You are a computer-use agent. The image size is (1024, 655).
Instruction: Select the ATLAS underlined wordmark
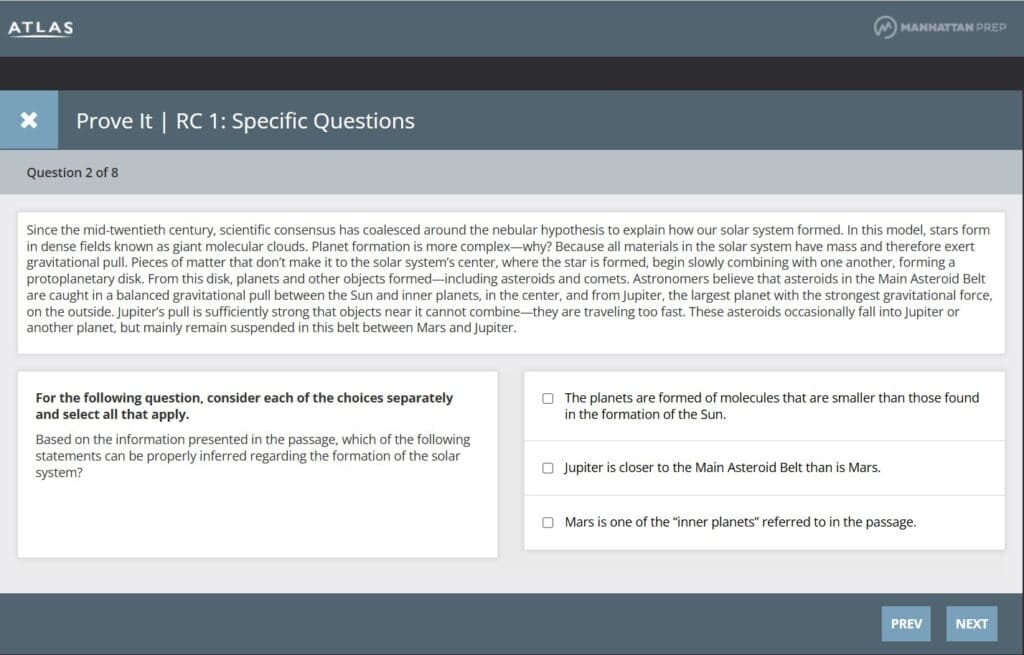pos(40,28)
